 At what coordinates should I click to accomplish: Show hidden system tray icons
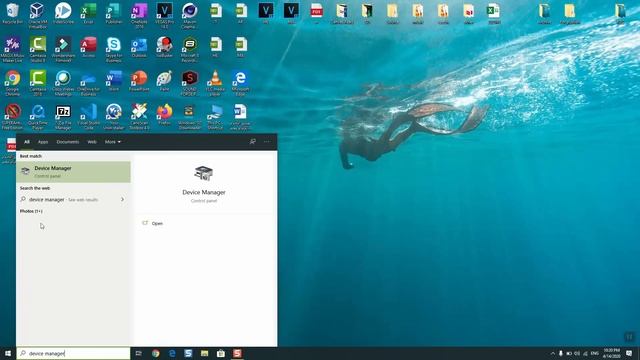coord(553,353)
